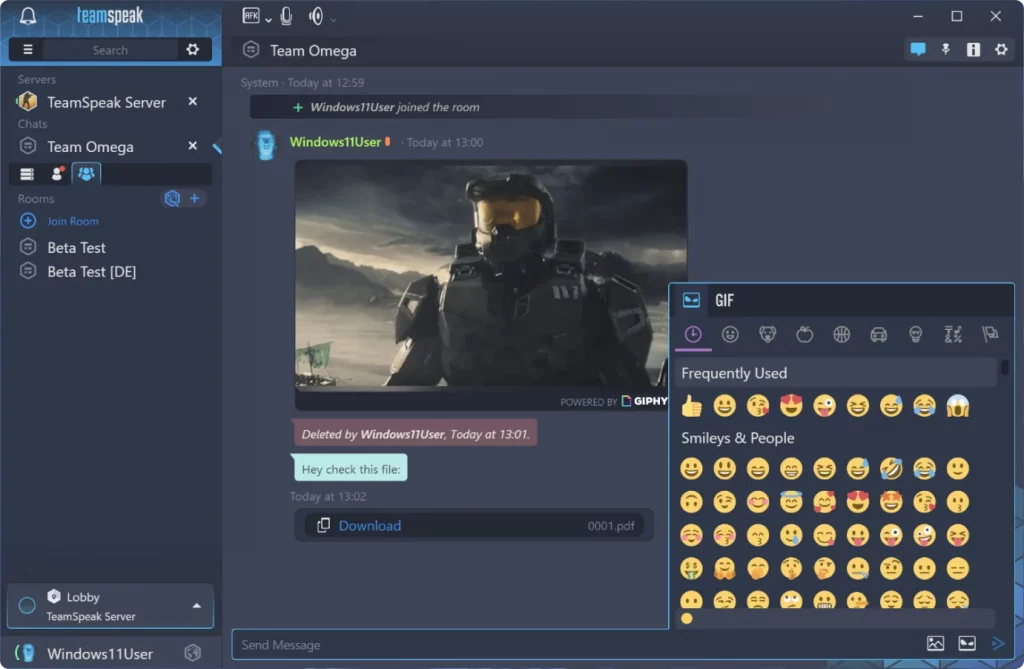Add a new room with plus icon

[x=195, y=199]
